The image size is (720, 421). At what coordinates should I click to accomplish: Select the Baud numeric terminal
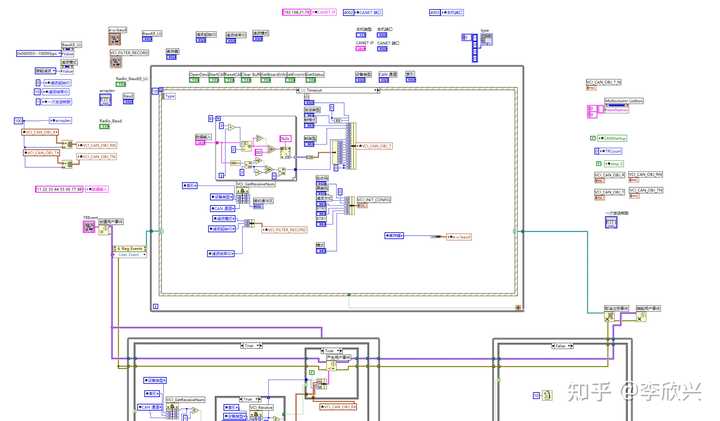click(x=128, y=101)
